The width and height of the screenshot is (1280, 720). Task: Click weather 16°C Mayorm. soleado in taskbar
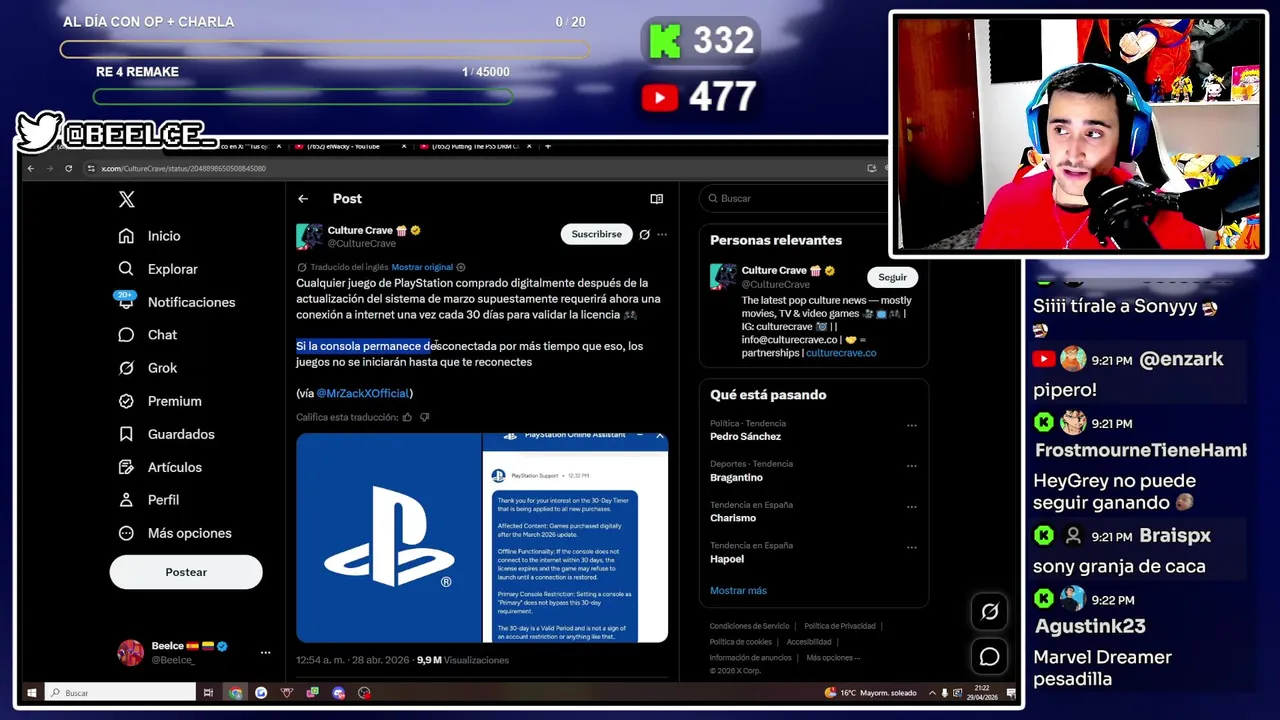click(x=871, y=692)
